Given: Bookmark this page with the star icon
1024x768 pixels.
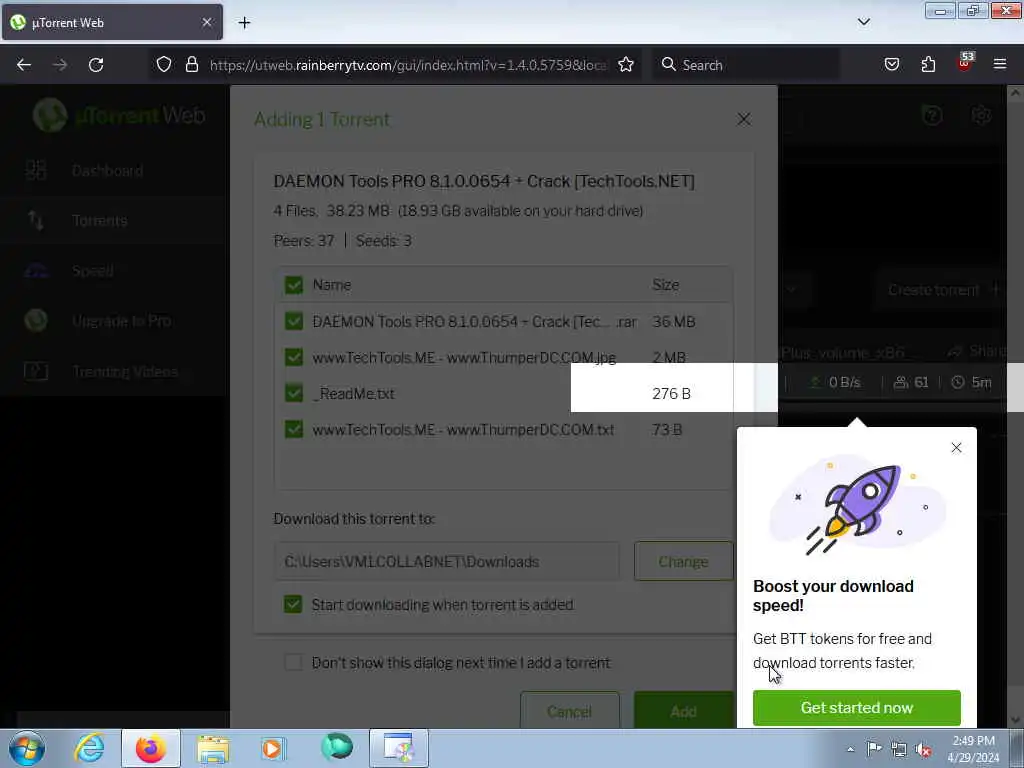Looking at the screenshot, I should click(x=626, y=64).
